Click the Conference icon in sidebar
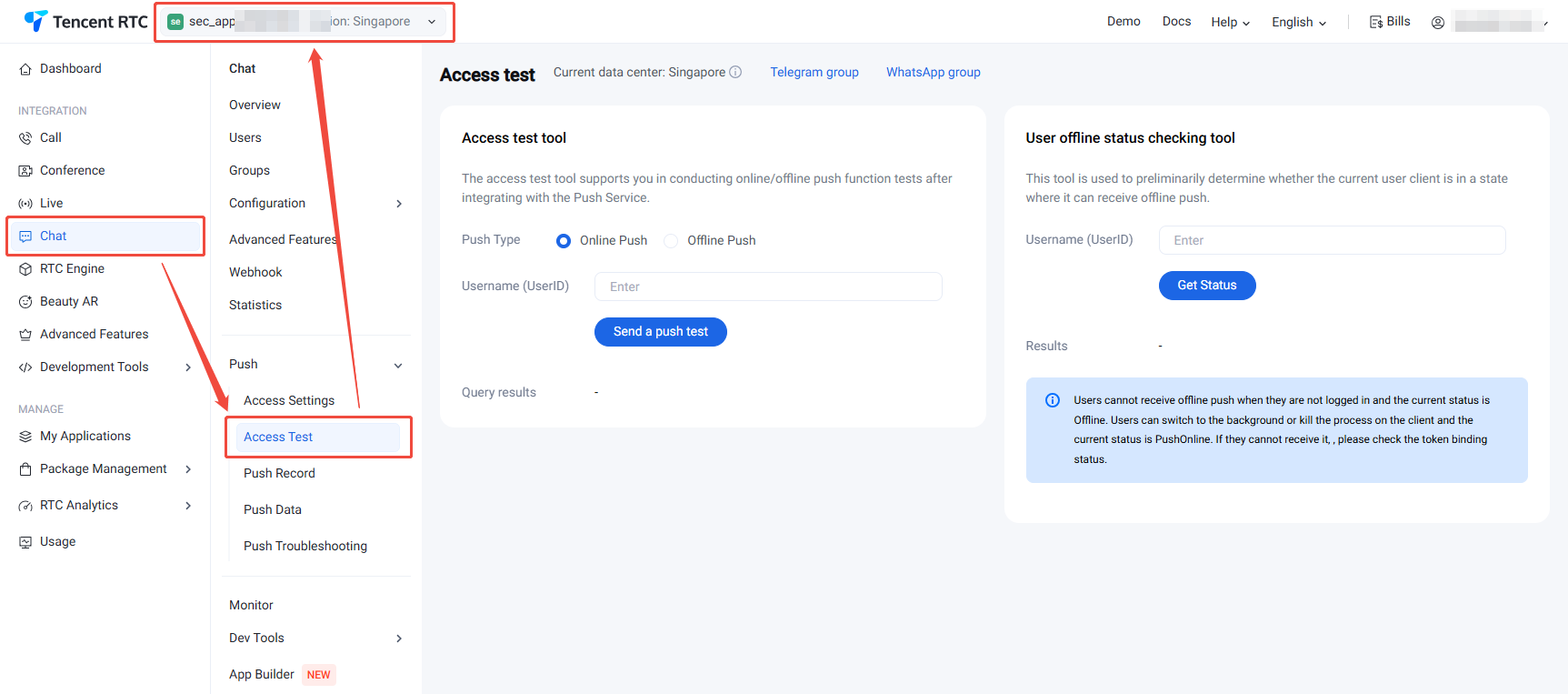This screenshot has height=694, width=1568. click(25, 171)
